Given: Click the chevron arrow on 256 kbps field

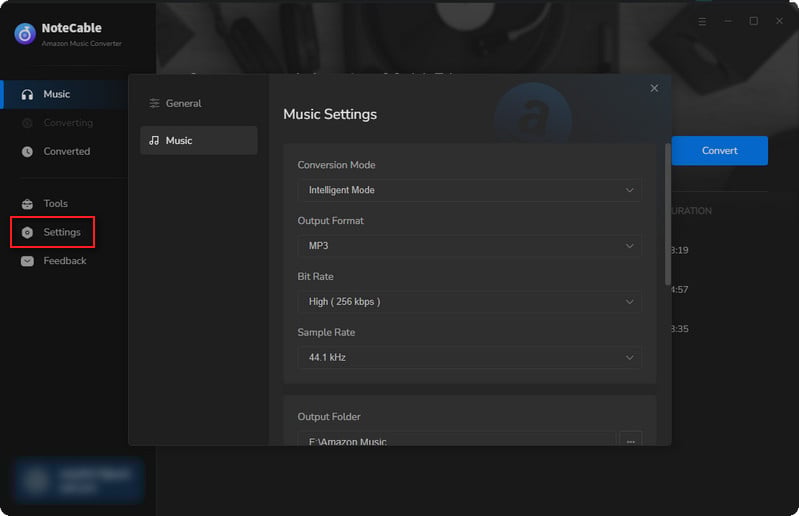Looking at the screenshot, I should click(630, 302).
